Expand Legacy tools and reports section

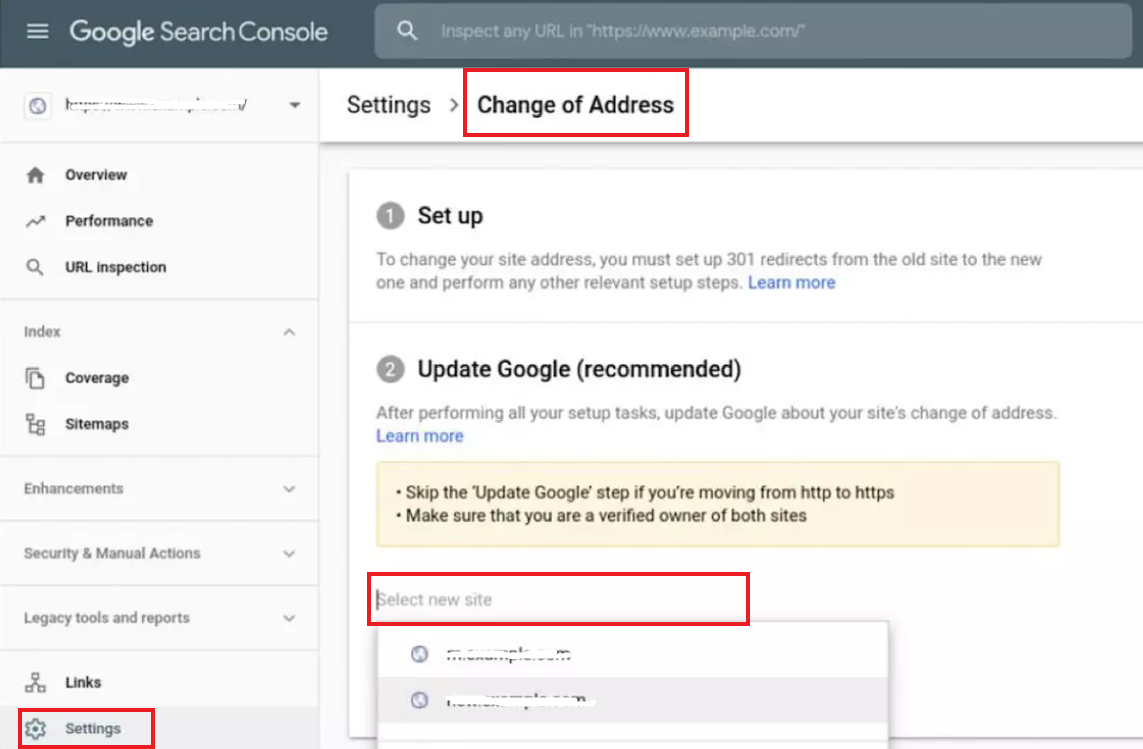289,618
